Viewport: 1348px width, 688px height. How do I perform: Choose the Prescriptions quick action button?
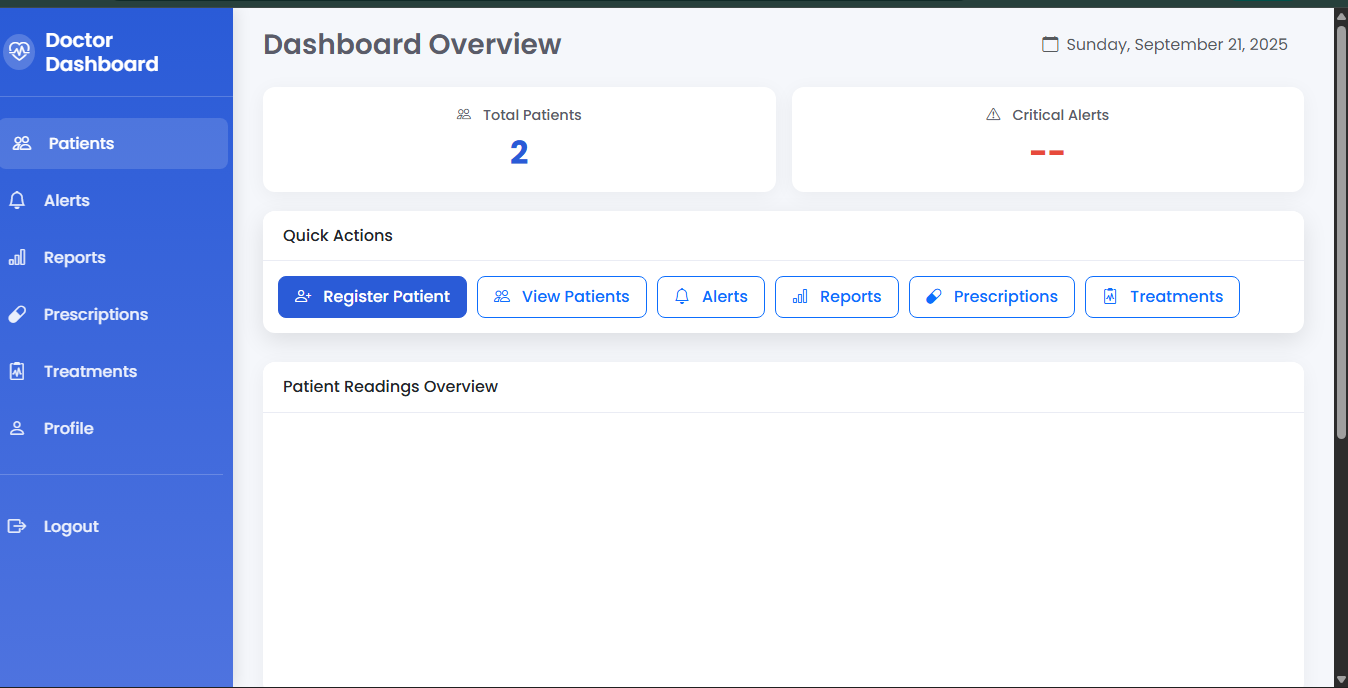coord(991,297)
